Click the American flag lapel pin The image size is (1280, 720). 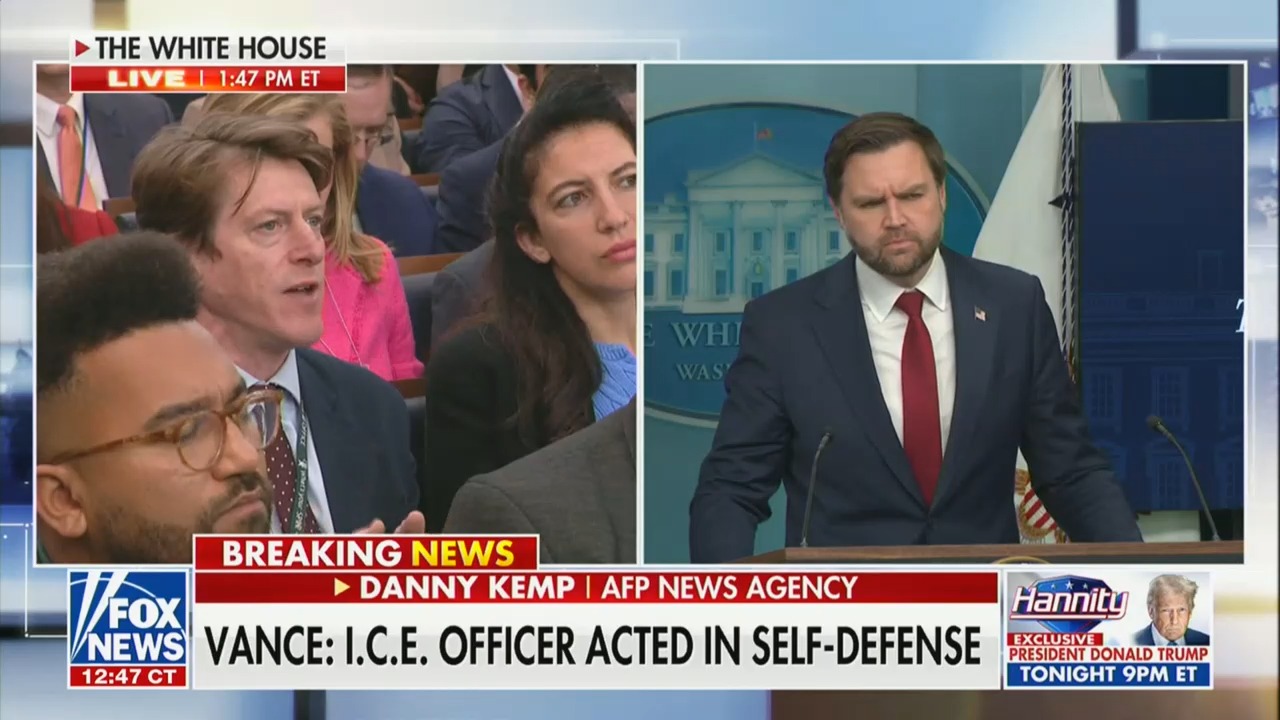979,314
